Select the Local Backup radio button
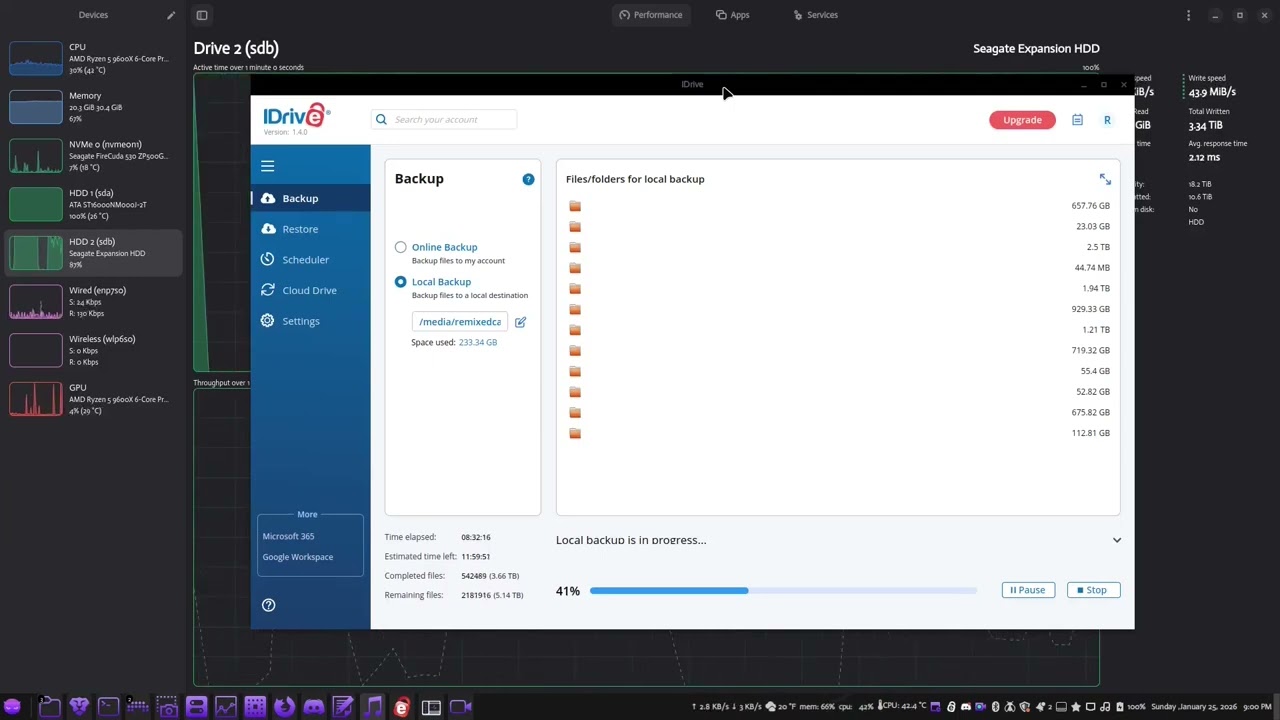This screenshot has width=1280, height=720. (401, 282)
